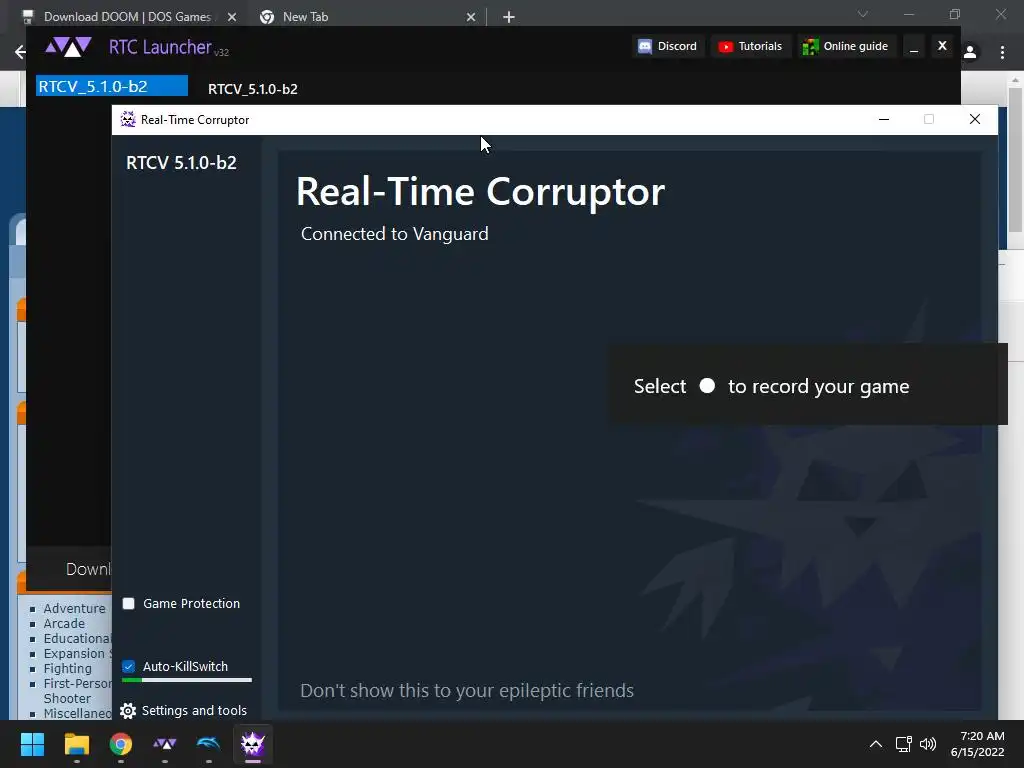Viewport: 1024px width, 768px height.
Task: Click the Connected to Vanguard status text
Action: click(x=394, y=234)
